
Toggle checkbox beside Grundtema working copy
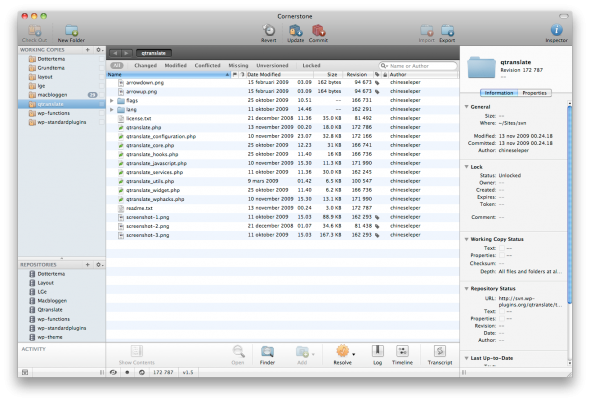[102, 68]
